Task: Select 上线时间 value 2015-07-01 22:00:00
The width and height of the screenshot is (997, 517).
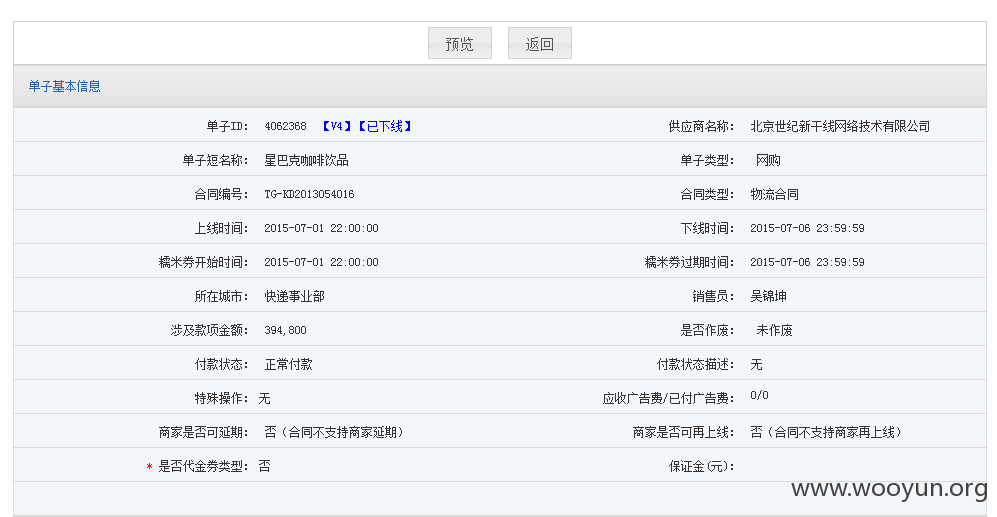Action: 321,228
